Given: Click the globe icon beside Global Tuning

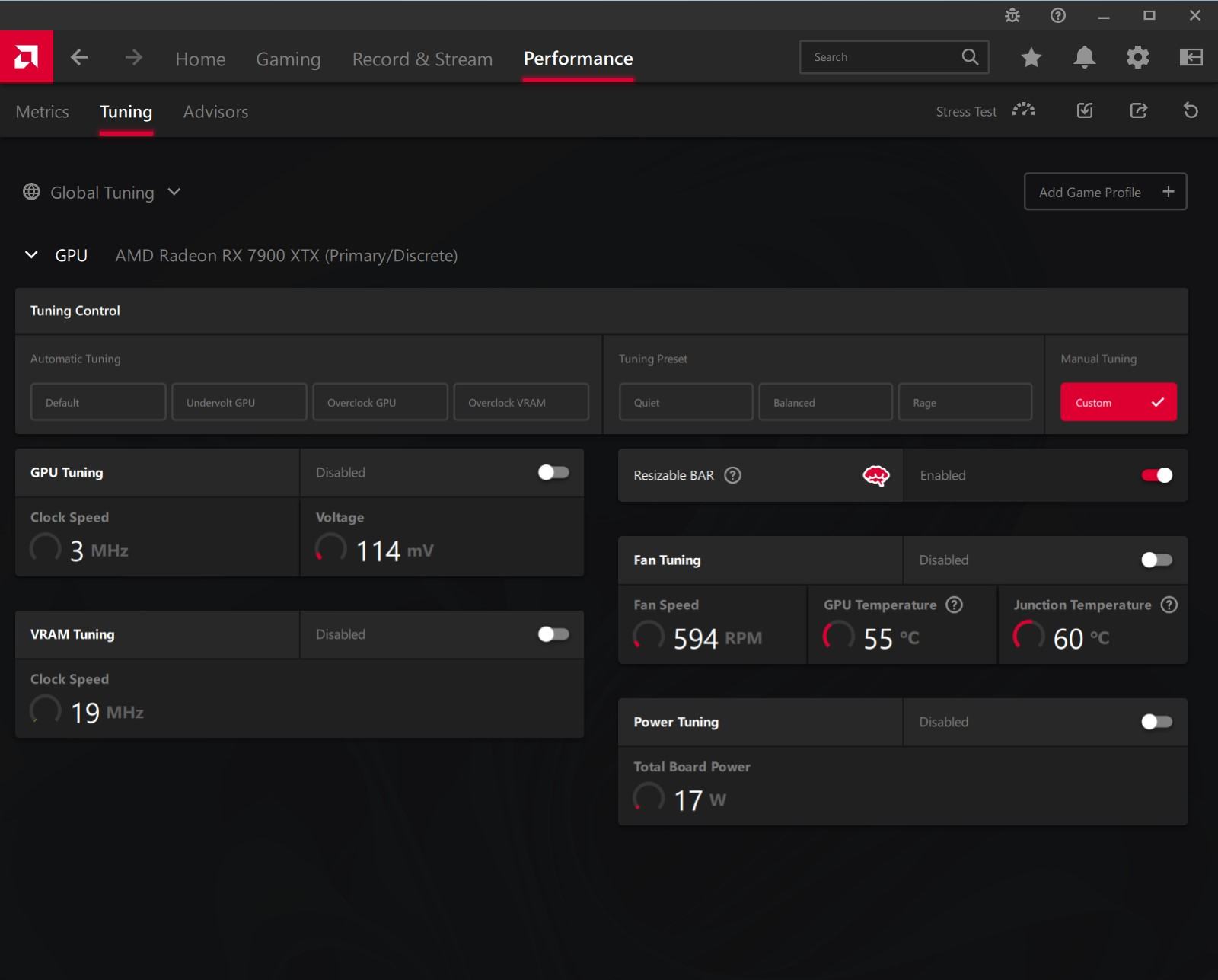Looking at the screenshot, I should point(31,192).
